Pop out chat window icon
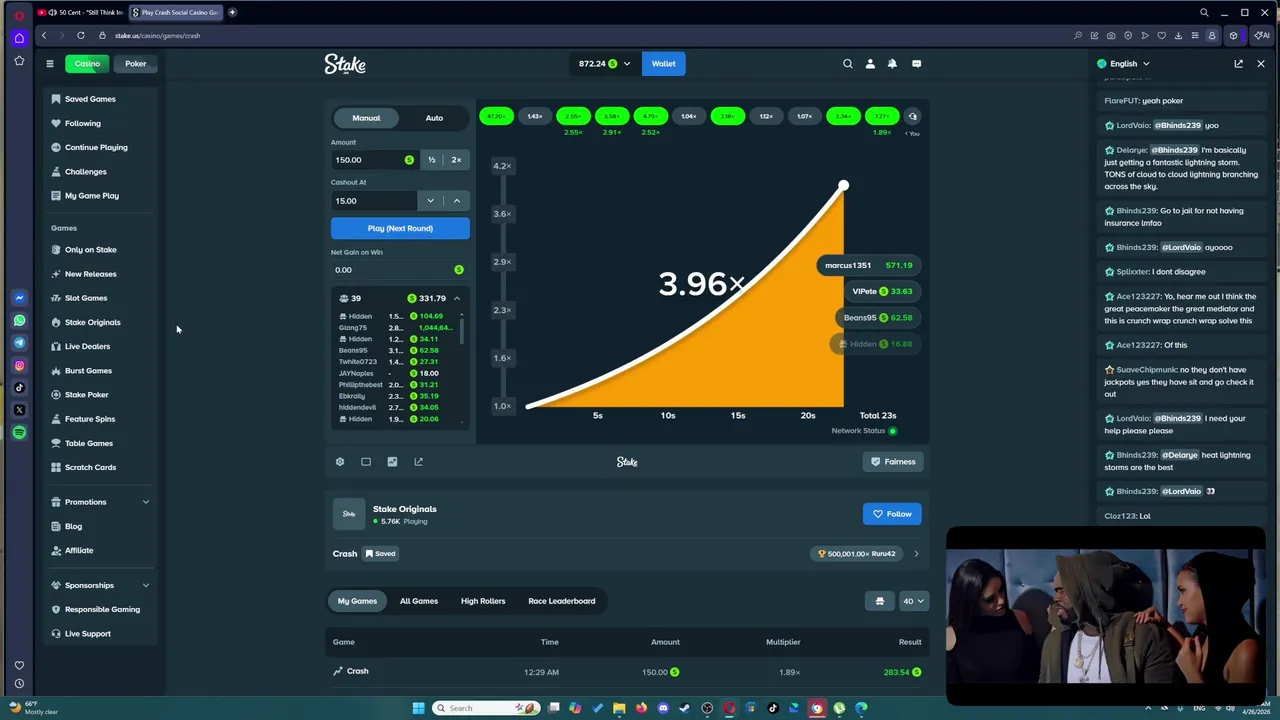The width and height of the screenshot is (1280, 720). click(x=1238, y=64)
